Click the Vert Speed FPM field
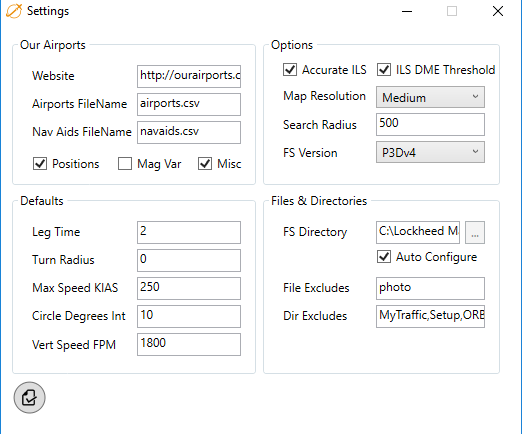Image resolution: width=522 pixels, height=434 pixels. (x=189, y=344)
